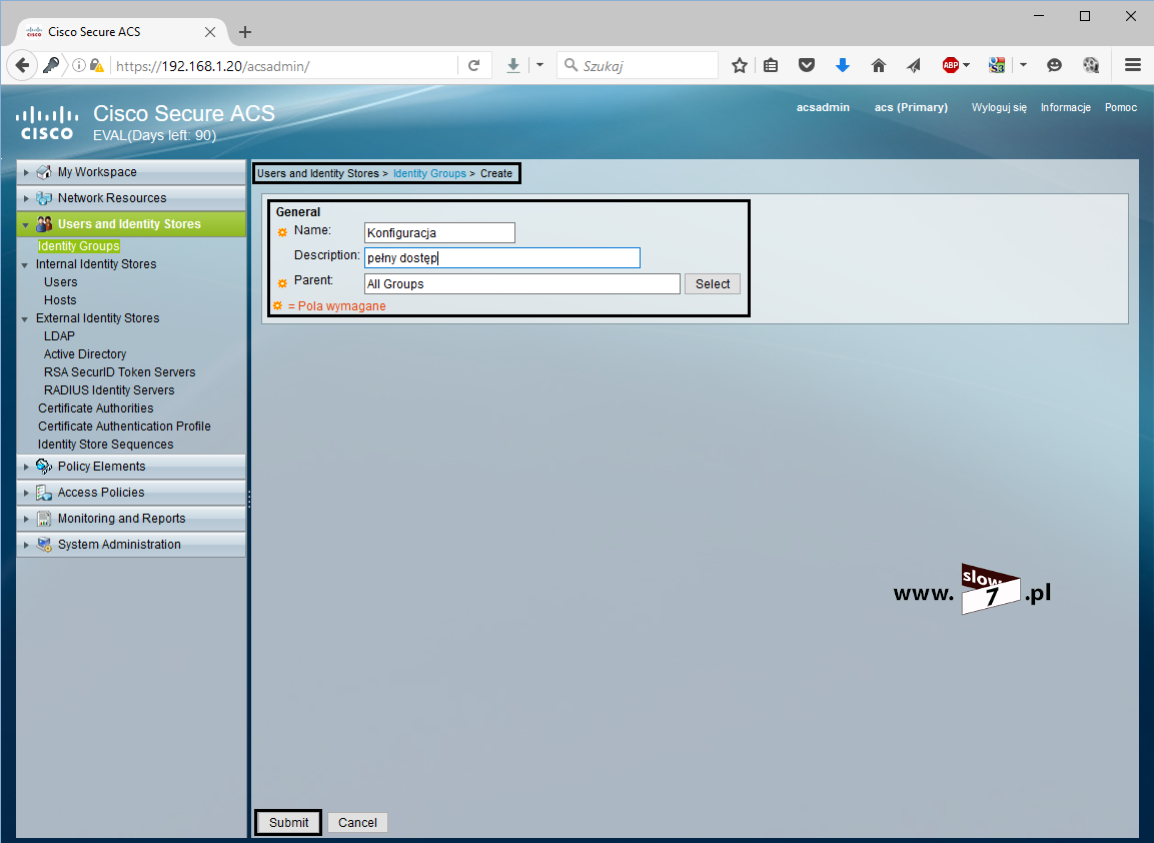Open Users under Internal Identity Stores
This screenshot has height=843, width=1154.
tap(60, 282)
